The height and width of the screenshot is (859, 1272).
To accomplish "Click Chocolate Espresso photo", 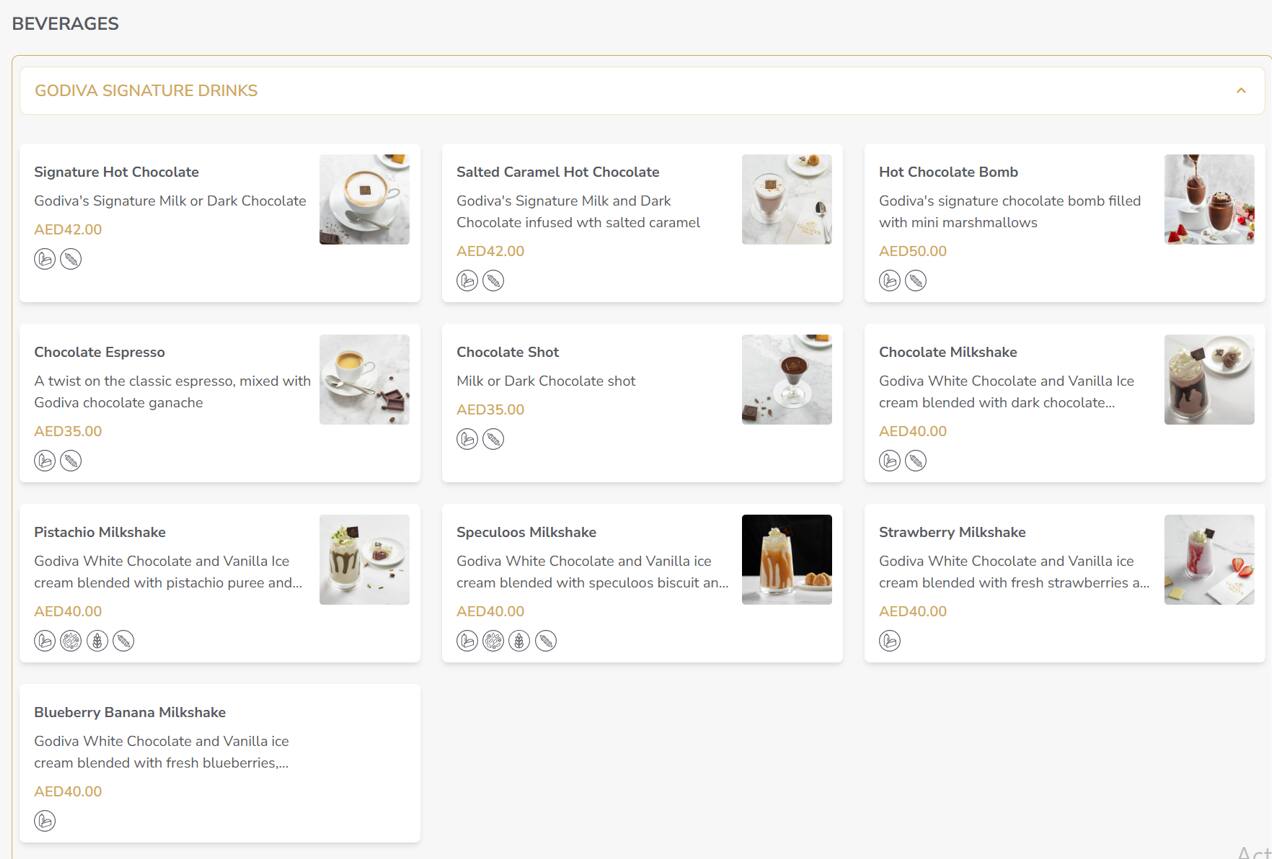I will 364,379.
